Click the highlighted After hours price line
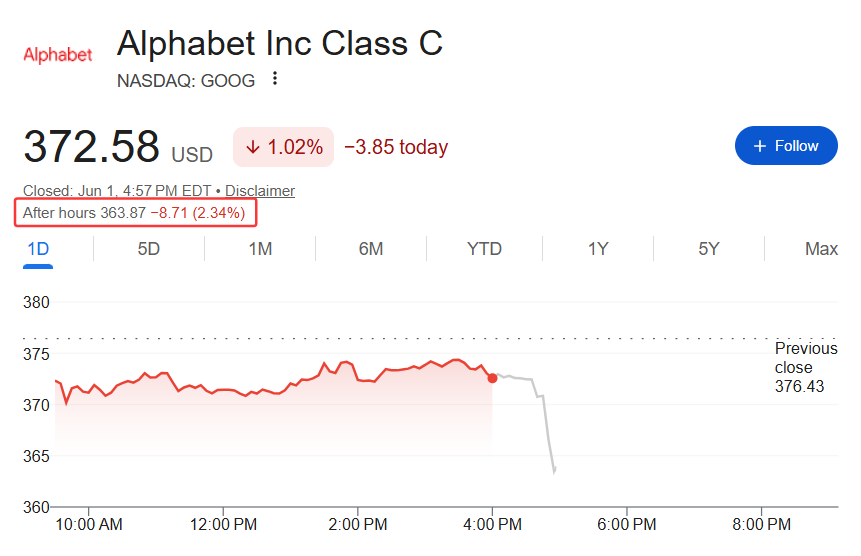 135,213
